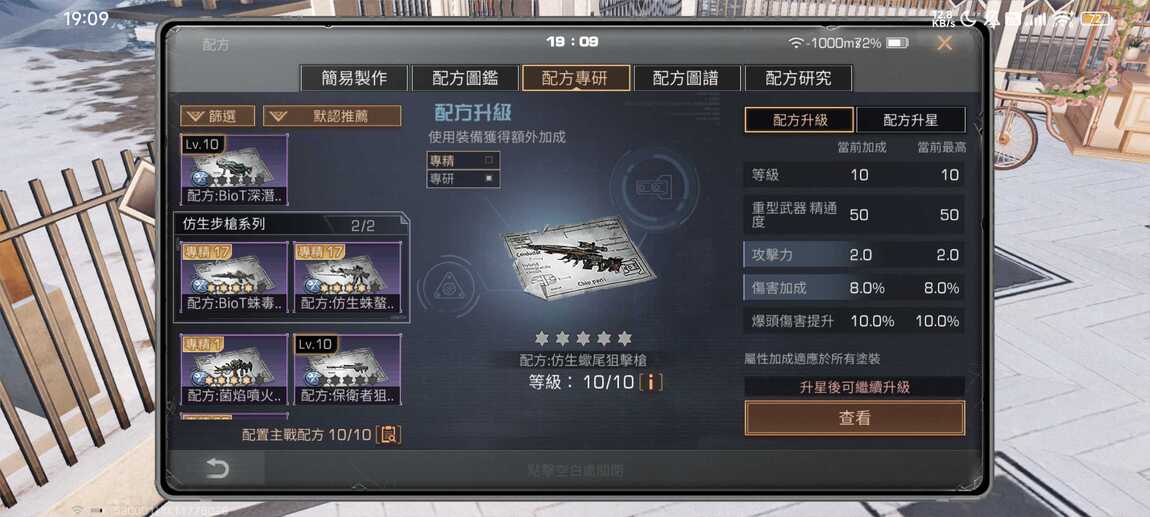
Task: Open the 默認推薦 sort dropdown
Action: (x=332, y=116)
